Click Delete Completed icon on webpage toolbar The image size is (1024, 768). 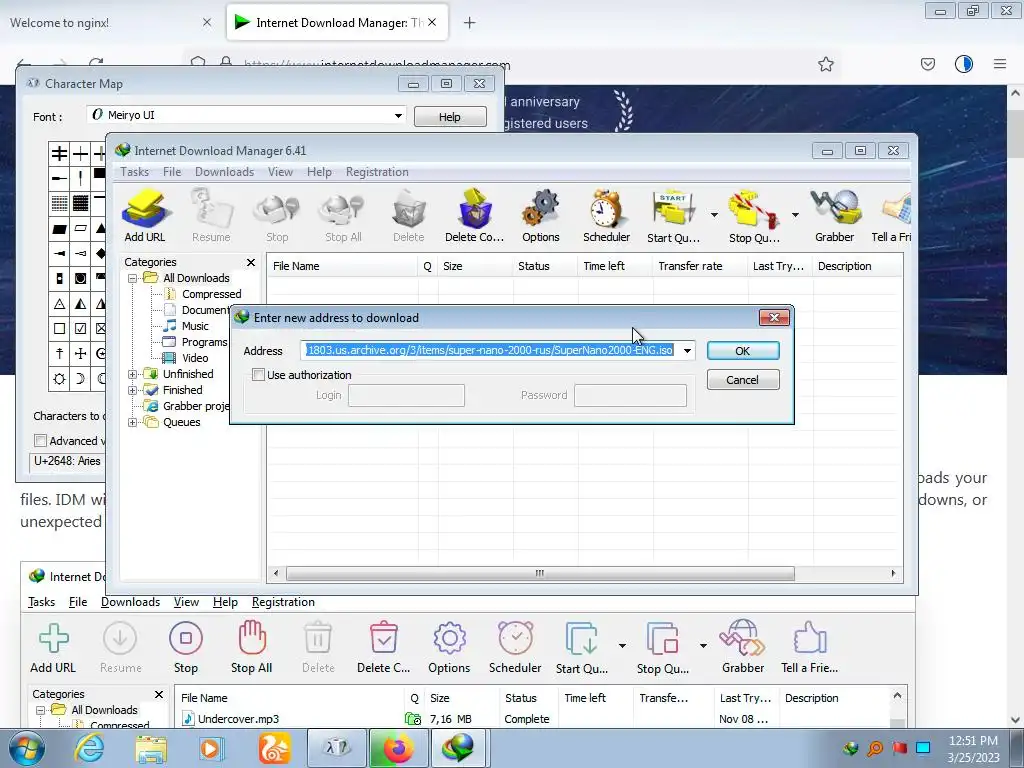[x=383, y=638]
